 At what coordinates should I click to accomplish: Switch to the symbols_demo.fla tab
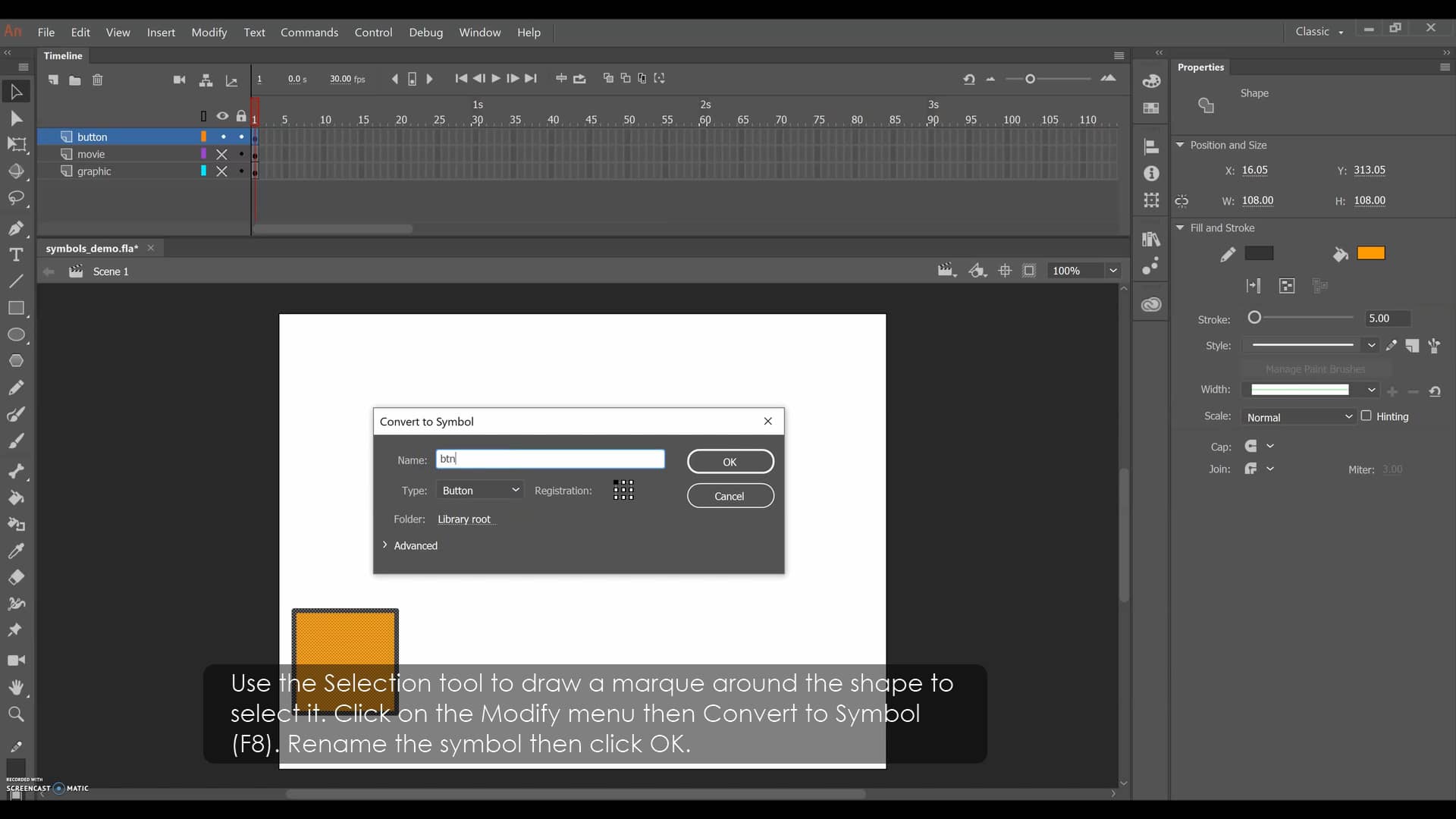tap(91, 248)
